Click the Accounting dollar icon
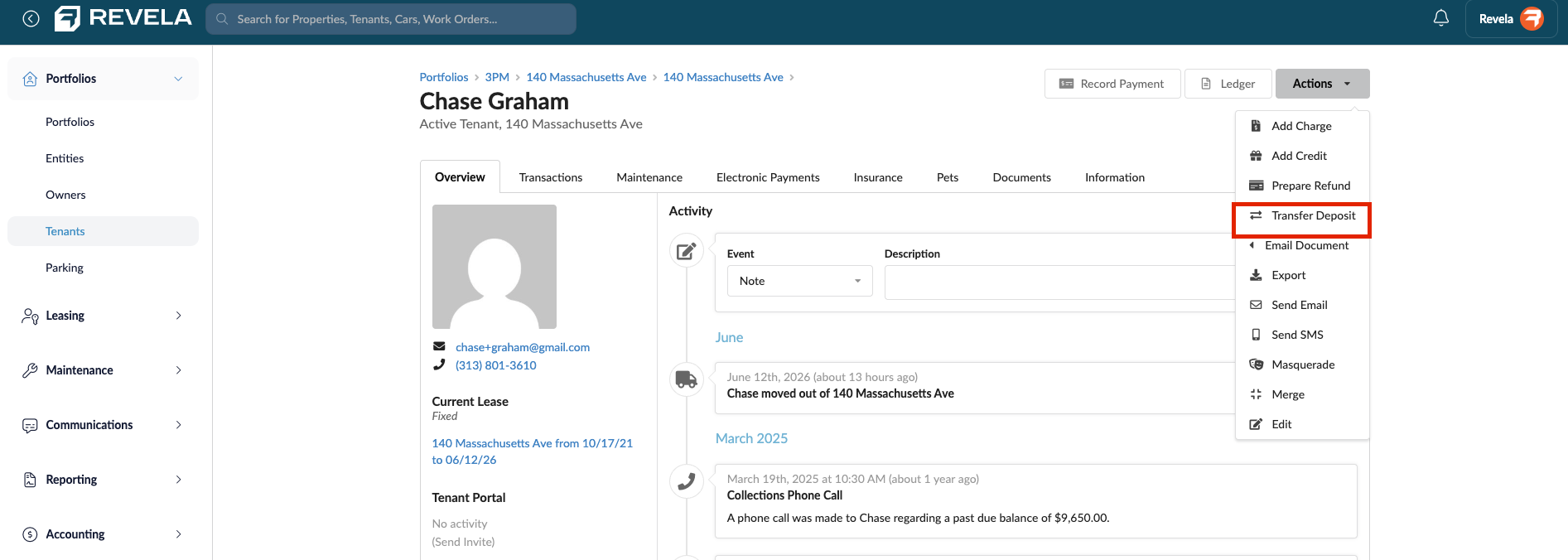 (x=30, y=534)
